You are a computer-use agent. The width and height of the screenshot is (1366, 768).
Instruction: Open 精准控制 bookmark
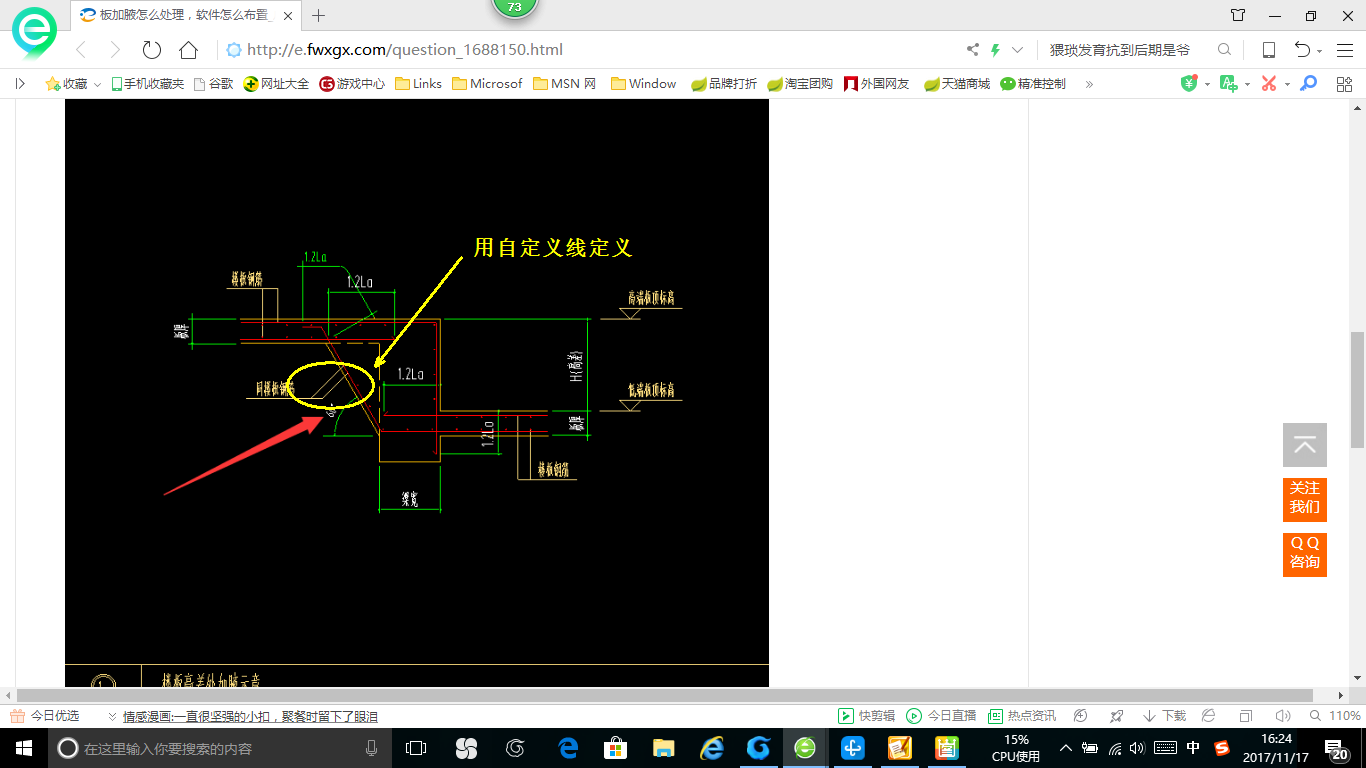1033,84
